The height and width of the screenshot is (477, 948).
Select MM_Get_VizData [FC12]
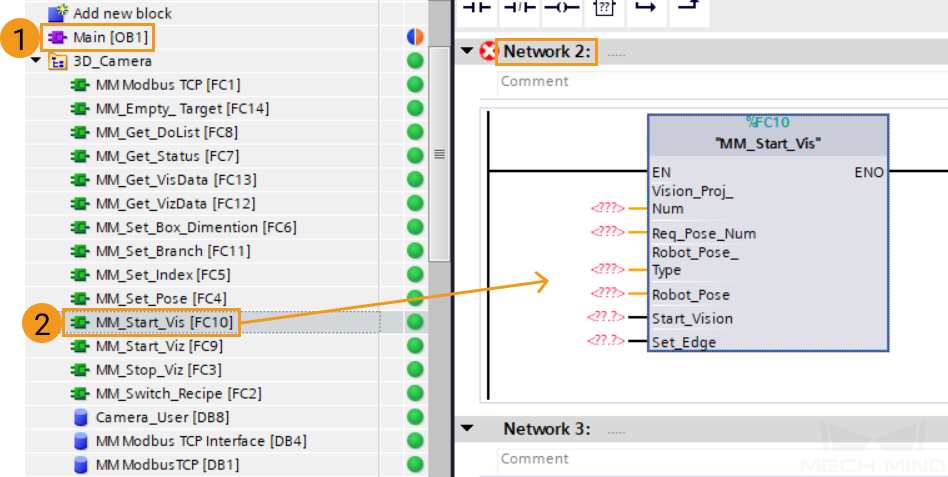coord(175,204)
